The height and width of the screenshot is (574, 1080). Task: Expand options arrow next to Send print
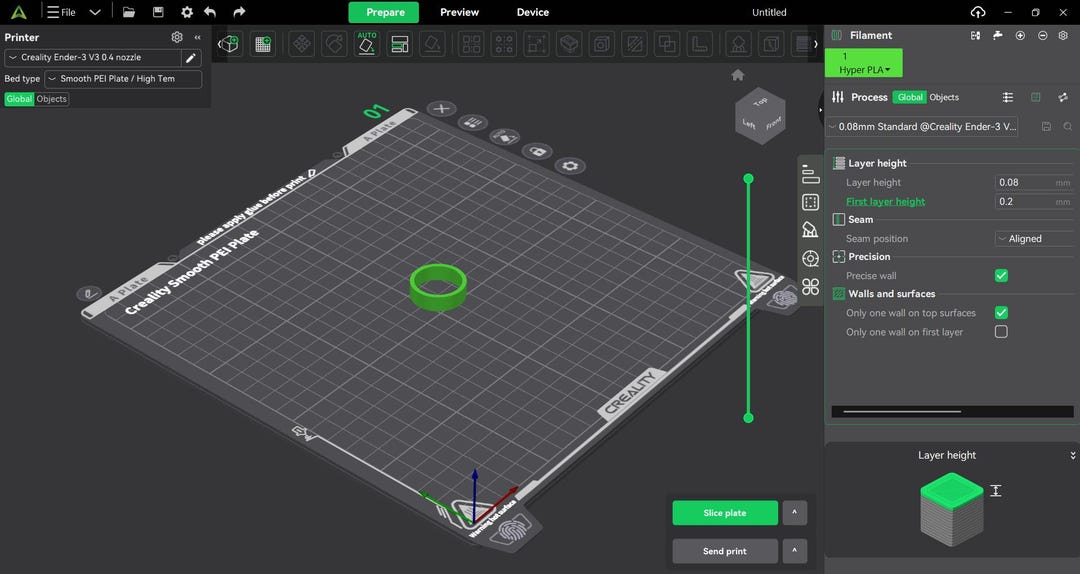[795, 551]
